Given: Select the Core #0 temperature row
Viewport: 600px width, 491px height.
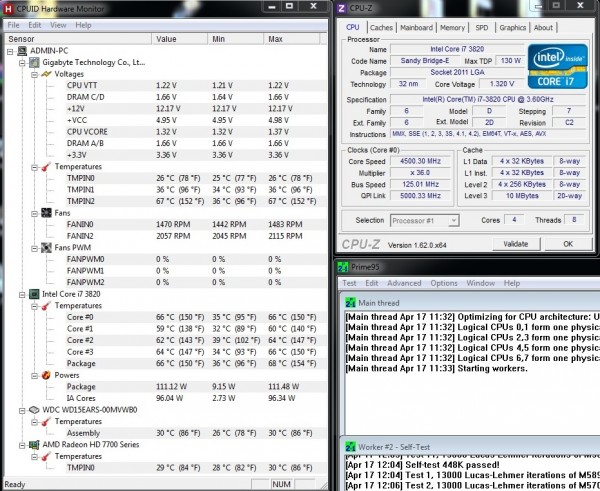Looking at the screenshot, I should [196, 317].
